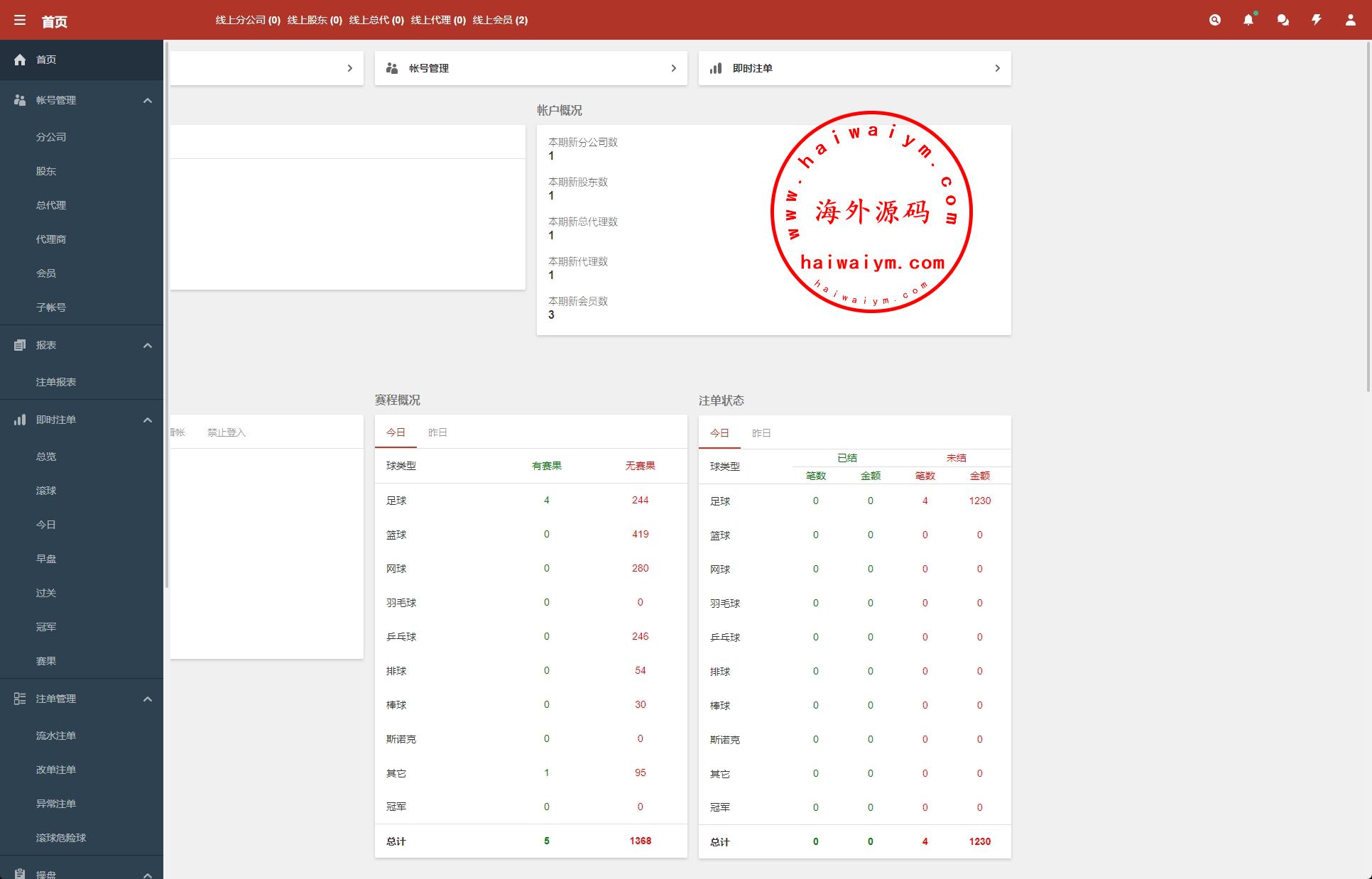The height and width of the screenshot is (879, 1372).
Task: Click the home icon in sidebar
Action: [x=20, y=60]
